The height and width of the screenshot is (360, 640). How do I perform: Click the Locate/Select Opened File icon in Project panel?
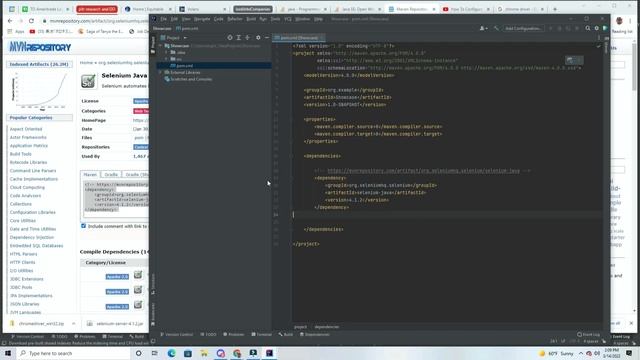coord(230,38)
